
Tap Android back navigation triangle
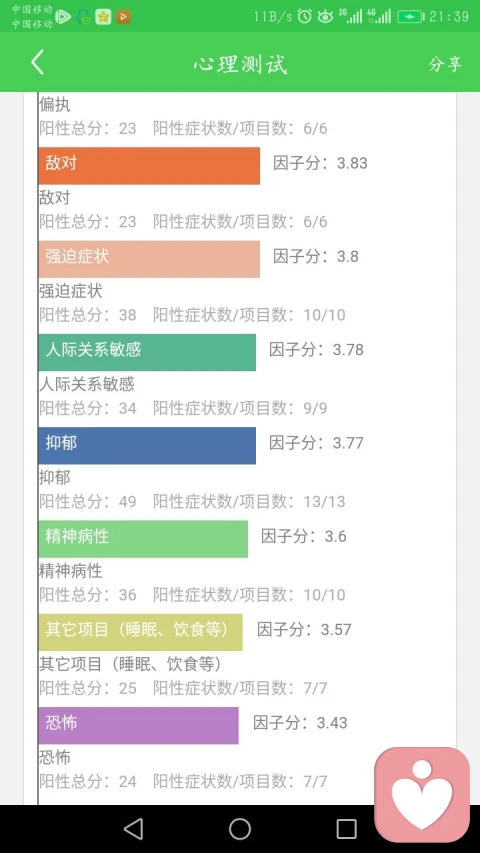[133, 829]
